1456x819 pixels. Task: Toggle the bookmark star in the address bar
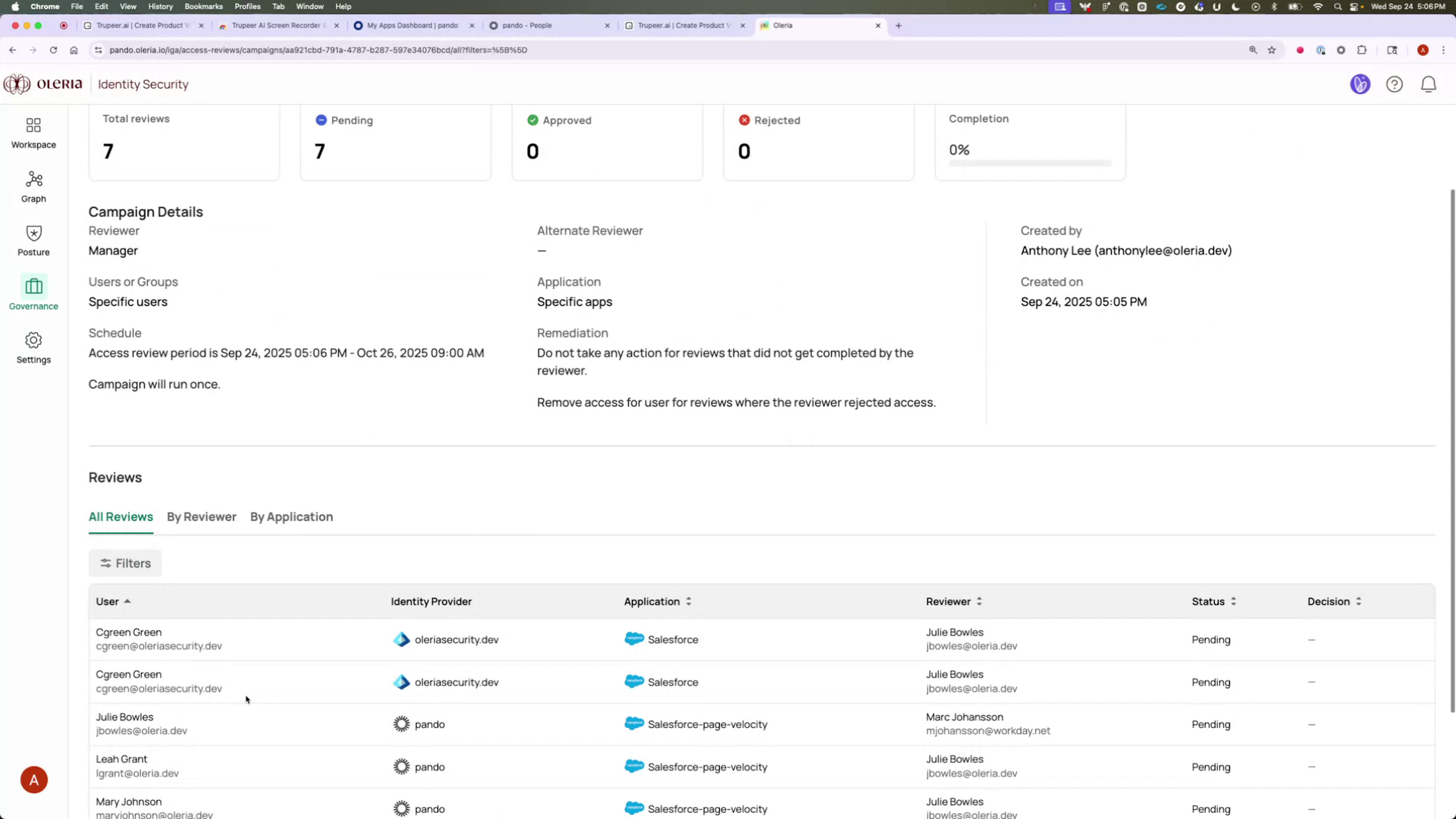click(x=1271, y=50)
